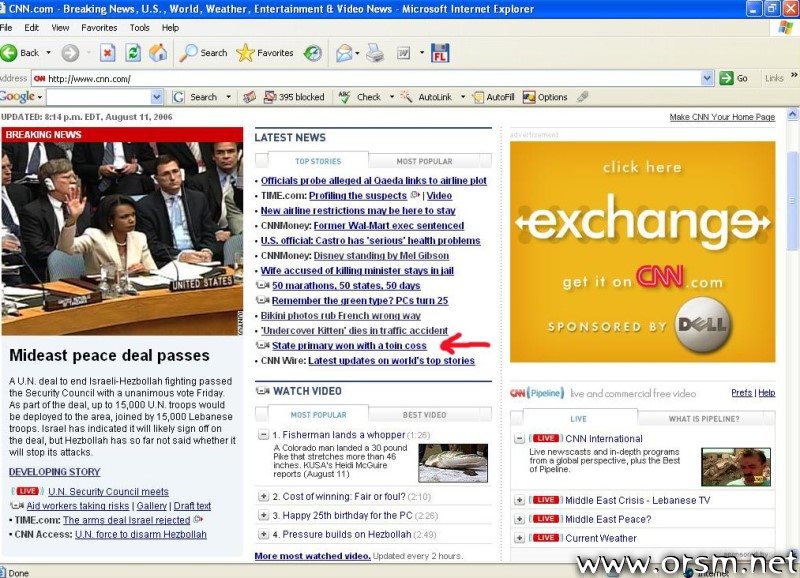Viewport: 800px width, 578px height.
Task: Collapse the Fisherman lands a whopper video
Action: point(263,435)
